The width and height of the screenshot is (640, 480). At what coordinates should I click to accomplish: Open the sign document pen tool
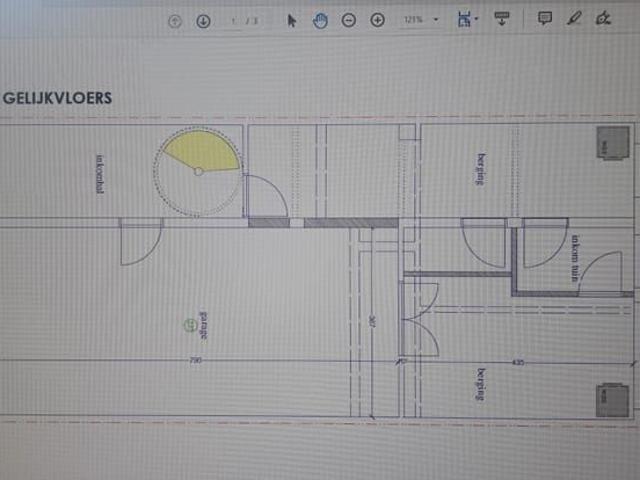click(603, 18)
